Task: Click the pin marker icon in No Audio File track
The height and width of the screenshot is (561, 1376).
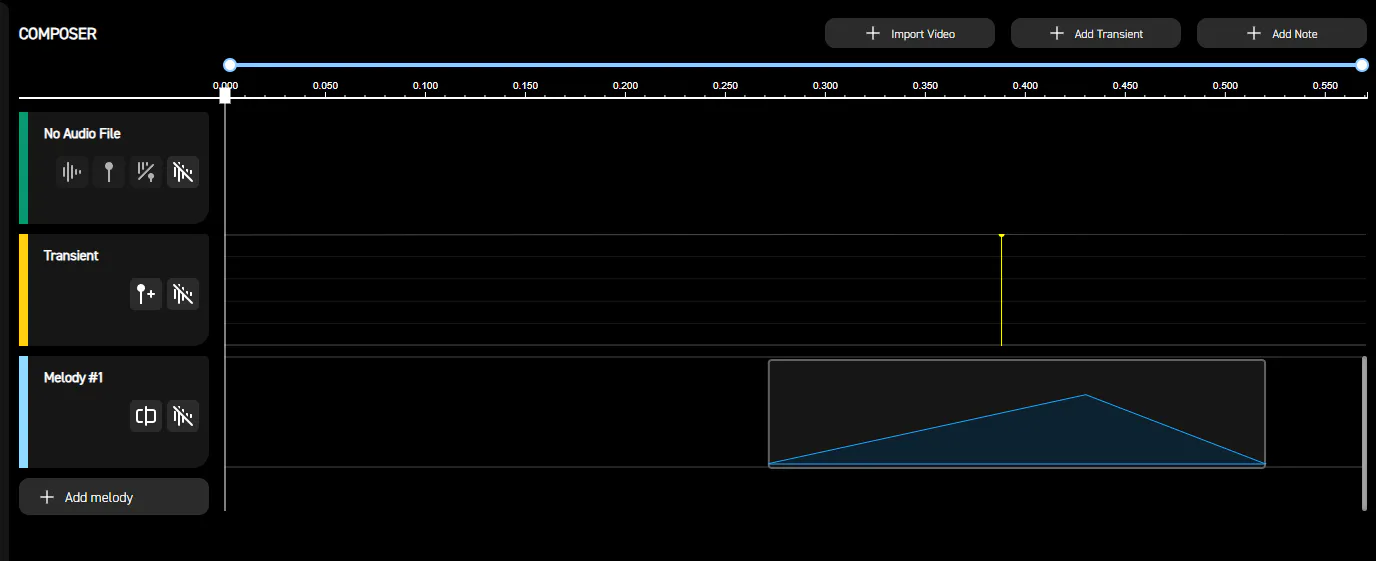Action: tap(109, 172)
